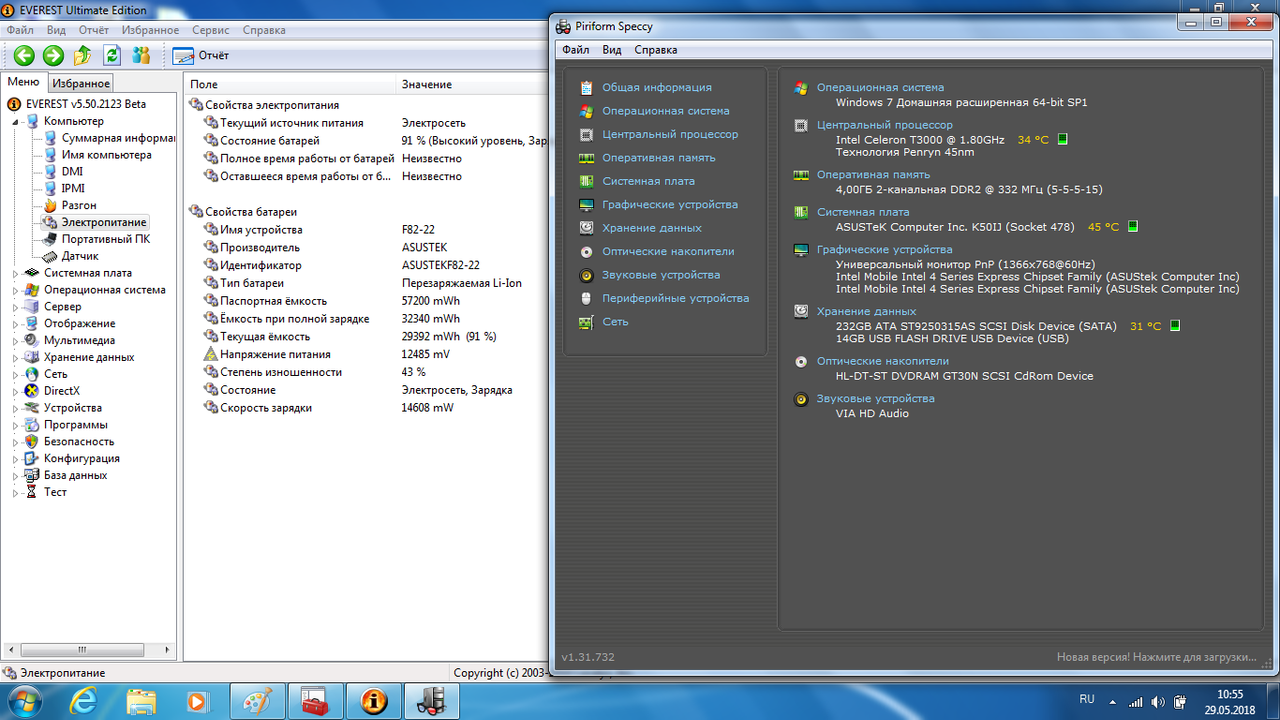The image size is (1280, 720).
Task: Open Оптические накопители in Speccy sidebar
Action: (668, 251)
